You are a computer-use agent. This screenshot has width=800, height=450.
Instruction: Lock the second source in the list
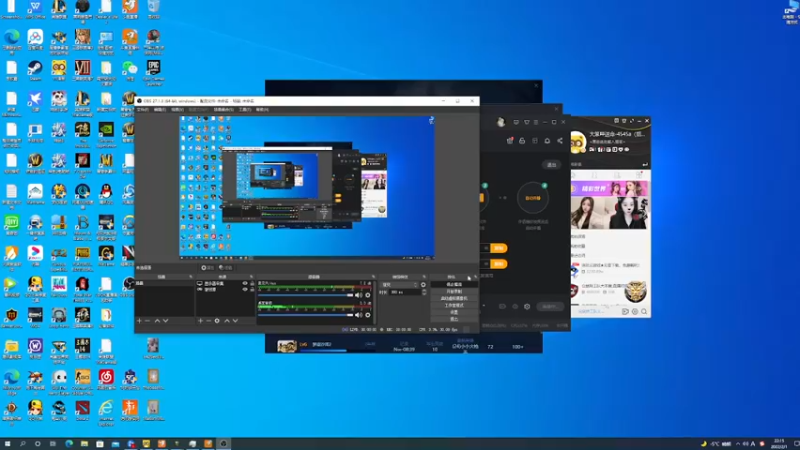coord(252,289)
